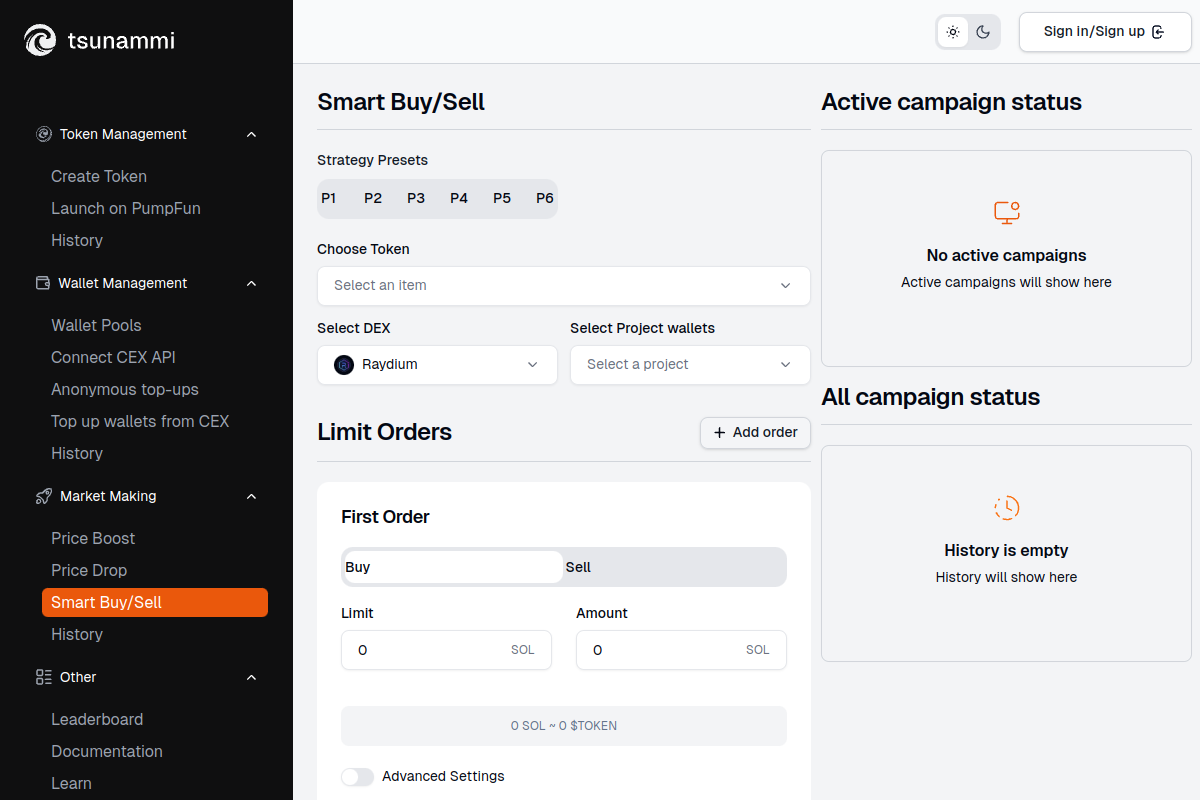Click the Limit Orders heading
This screenshot has height=800, width=1200.
385,432
